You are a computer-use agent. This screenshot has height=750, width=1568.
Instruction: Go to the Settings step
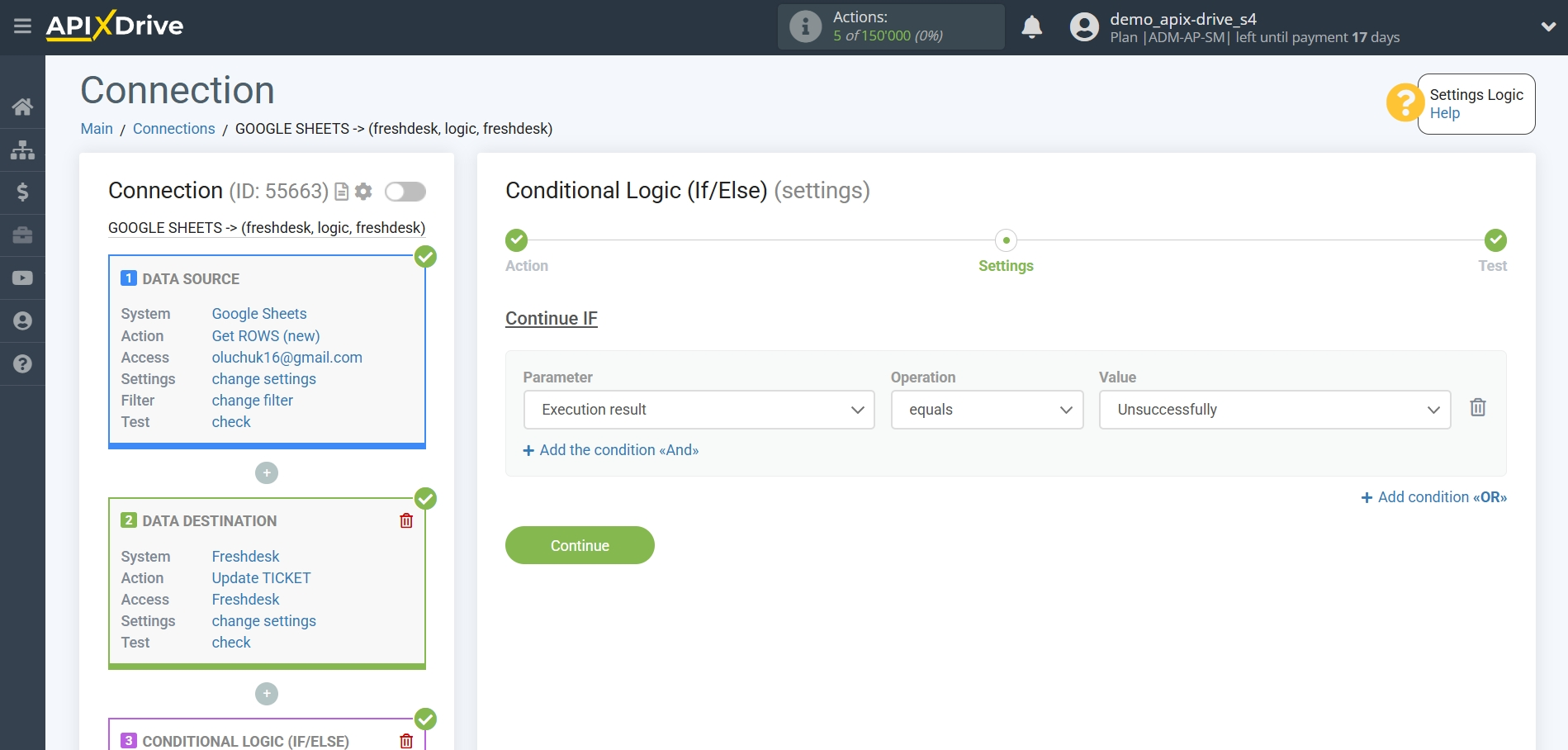[1006, 240]
